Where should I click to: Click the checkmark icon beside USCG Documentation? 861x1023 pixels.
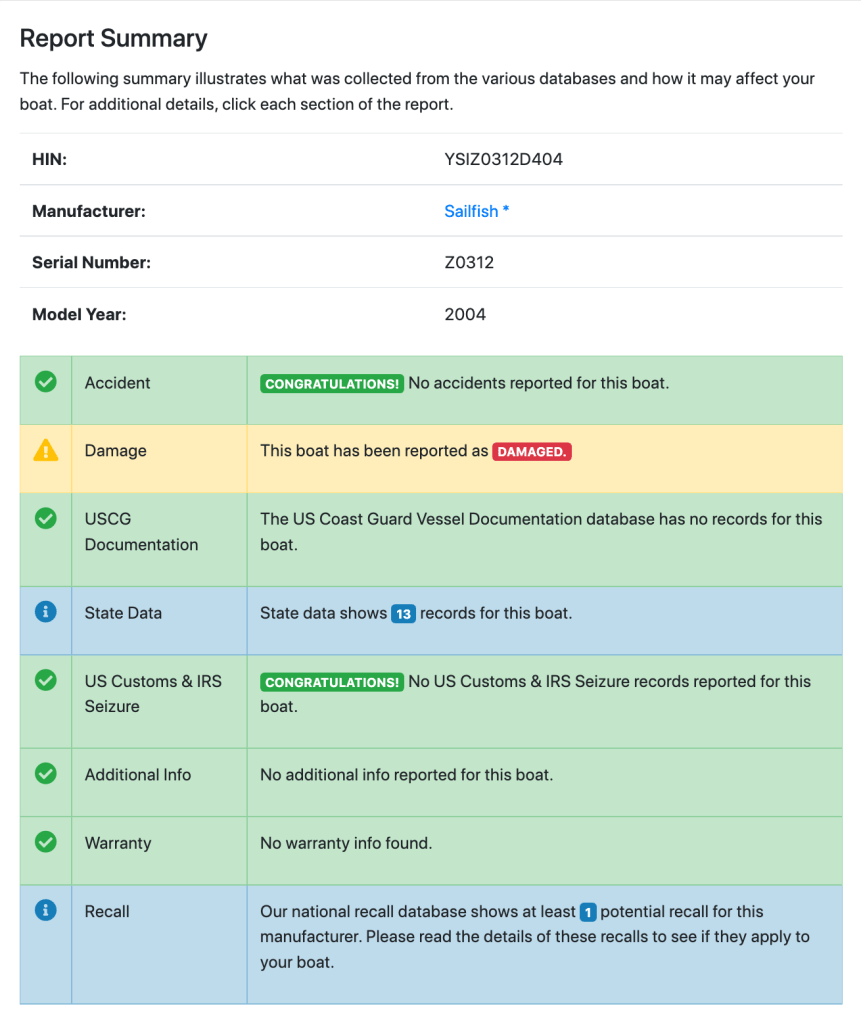(x=46, y=519)
